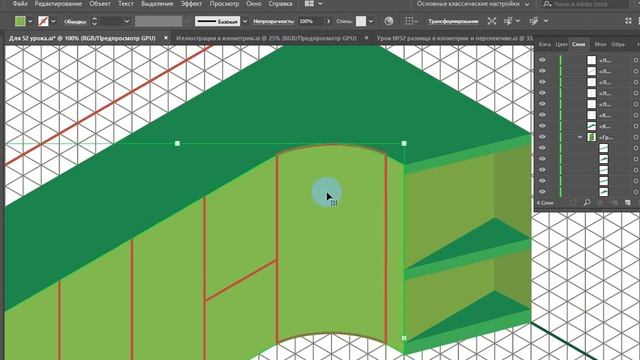The height and width of the screenshot is (360, 640).
Task: Collapse the <Гр... group in Layers panel
Action: 580,137
